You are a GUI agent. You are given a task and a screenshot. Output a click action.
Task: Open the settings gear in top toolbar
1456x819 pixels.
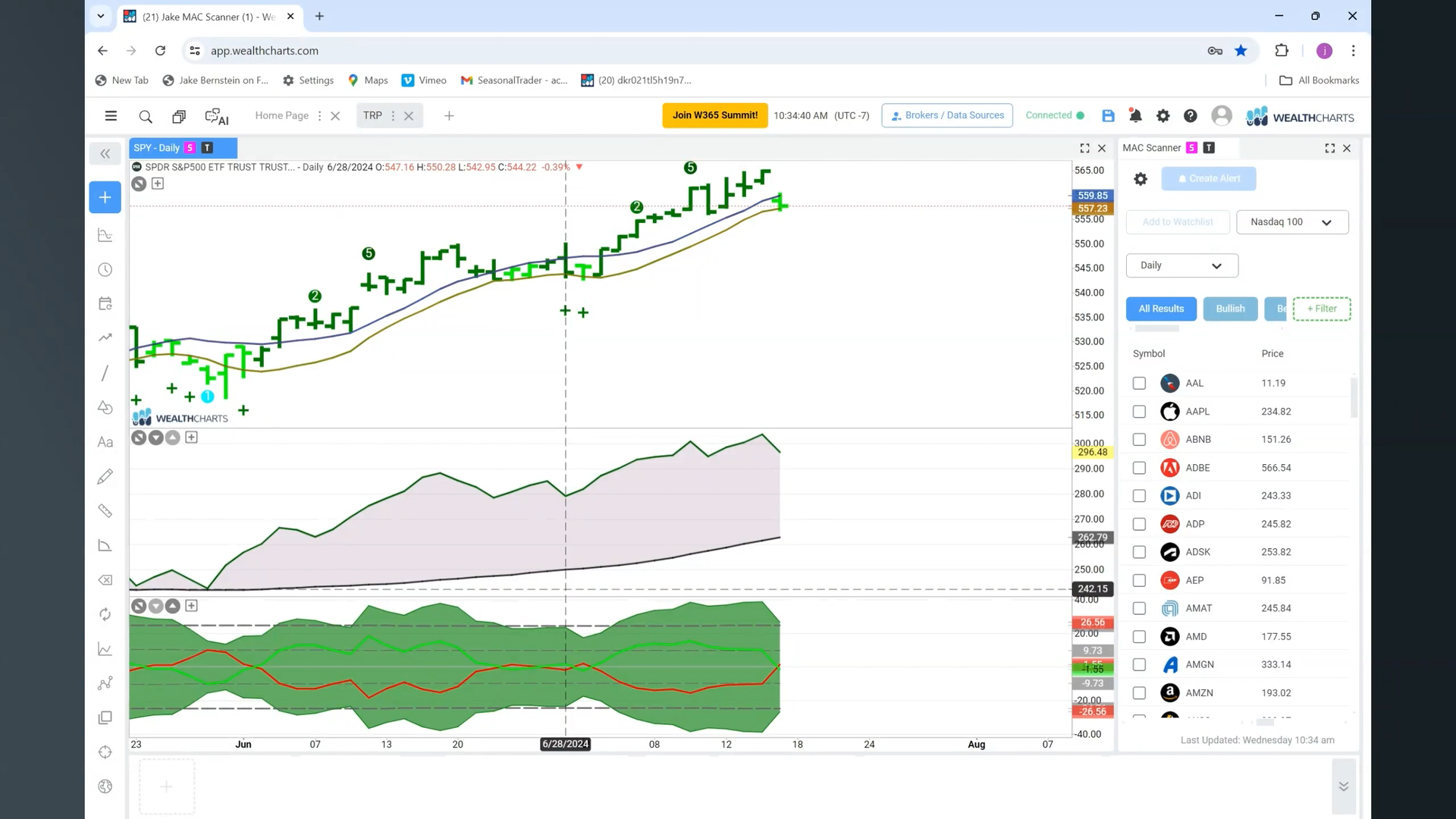(x=1163, y=116)
